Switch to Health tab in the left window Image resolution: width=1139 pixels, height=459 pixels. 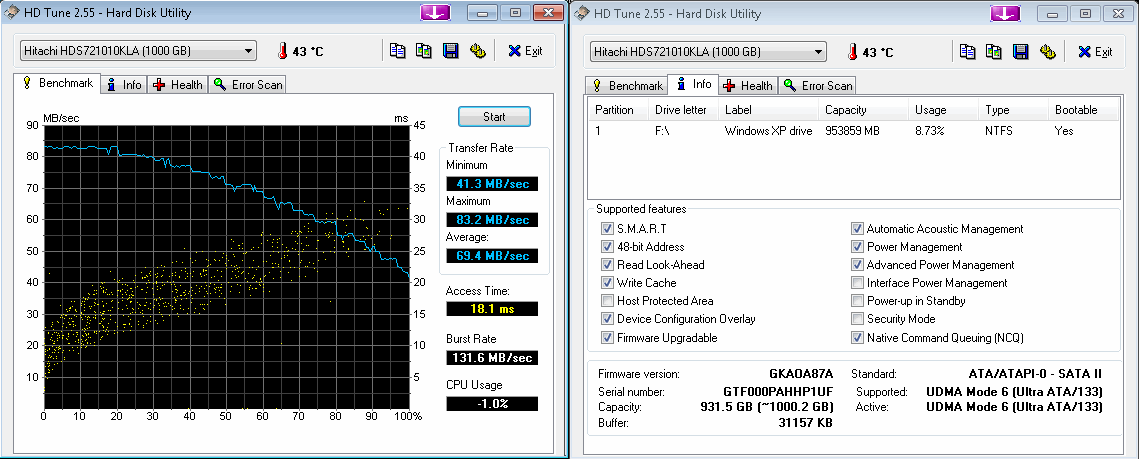tap(178, 85)
